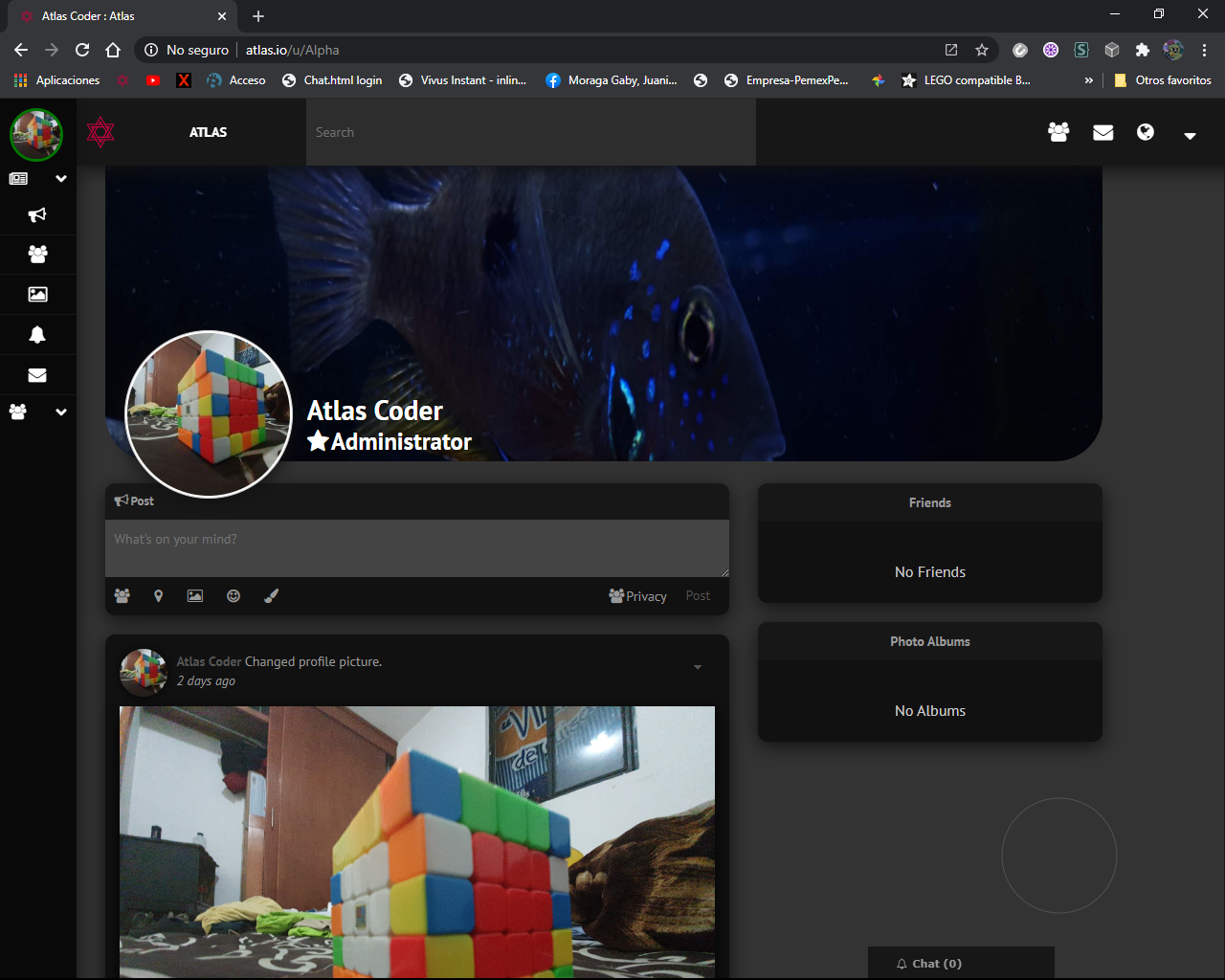Open notifications via the bell icon
Viewport: 1225px width, 980px height.
tap(37, 334)
